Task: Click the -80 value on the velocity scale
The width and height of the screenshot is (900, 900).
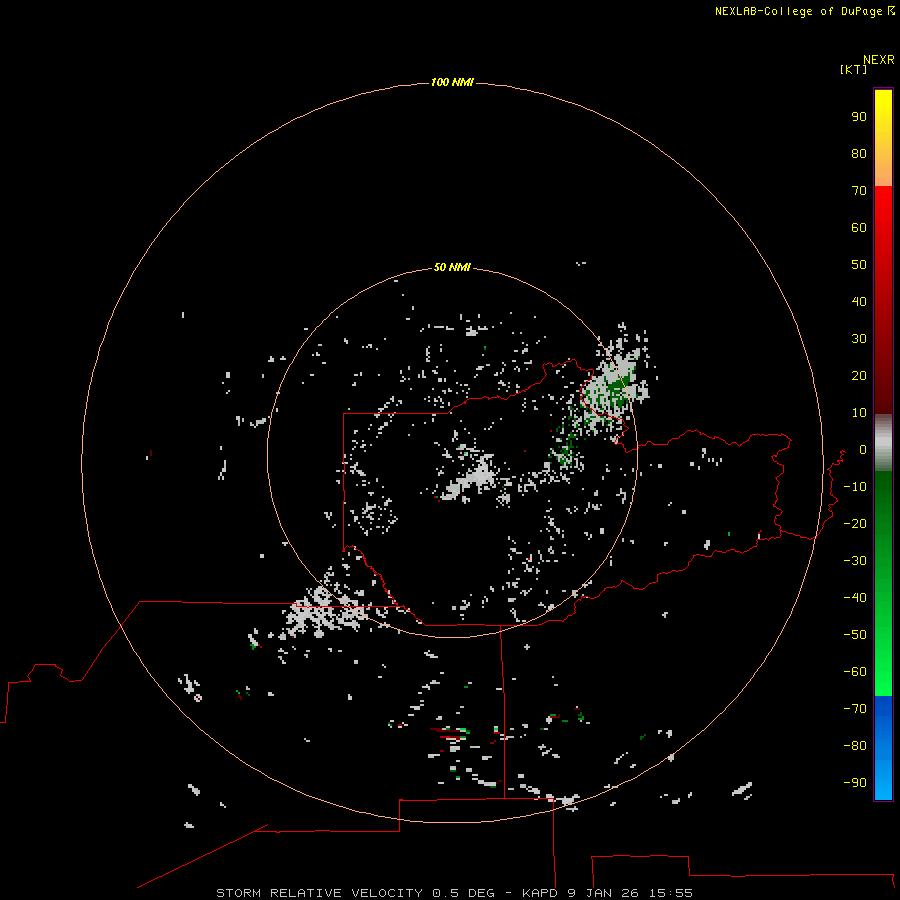Action: coord(855,746)
